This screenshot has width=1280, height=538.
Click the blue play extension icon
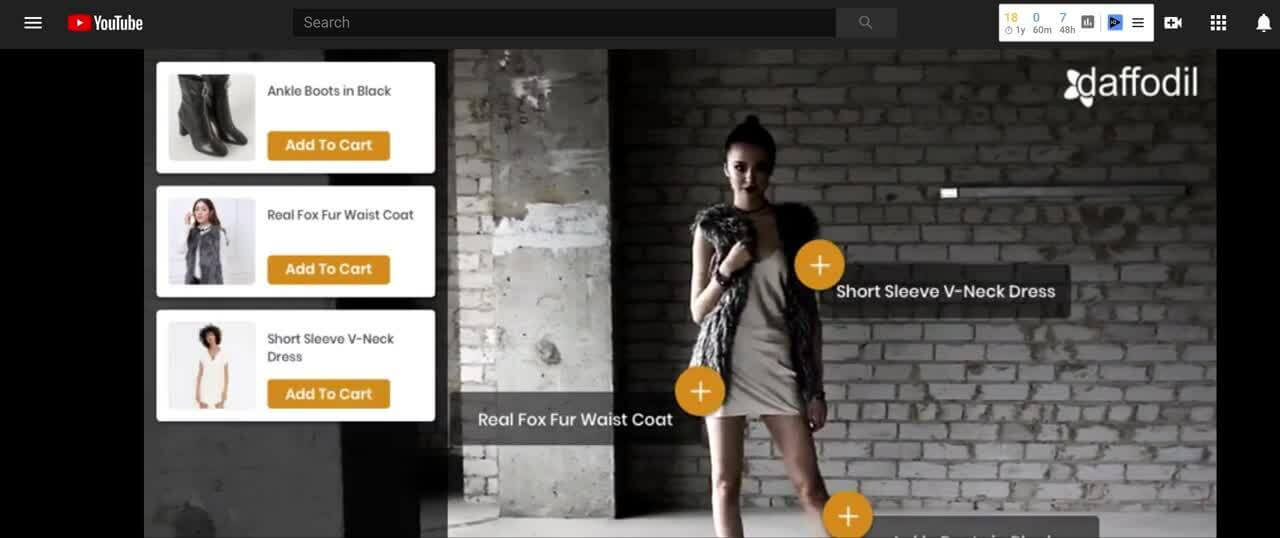(1115, 22)
